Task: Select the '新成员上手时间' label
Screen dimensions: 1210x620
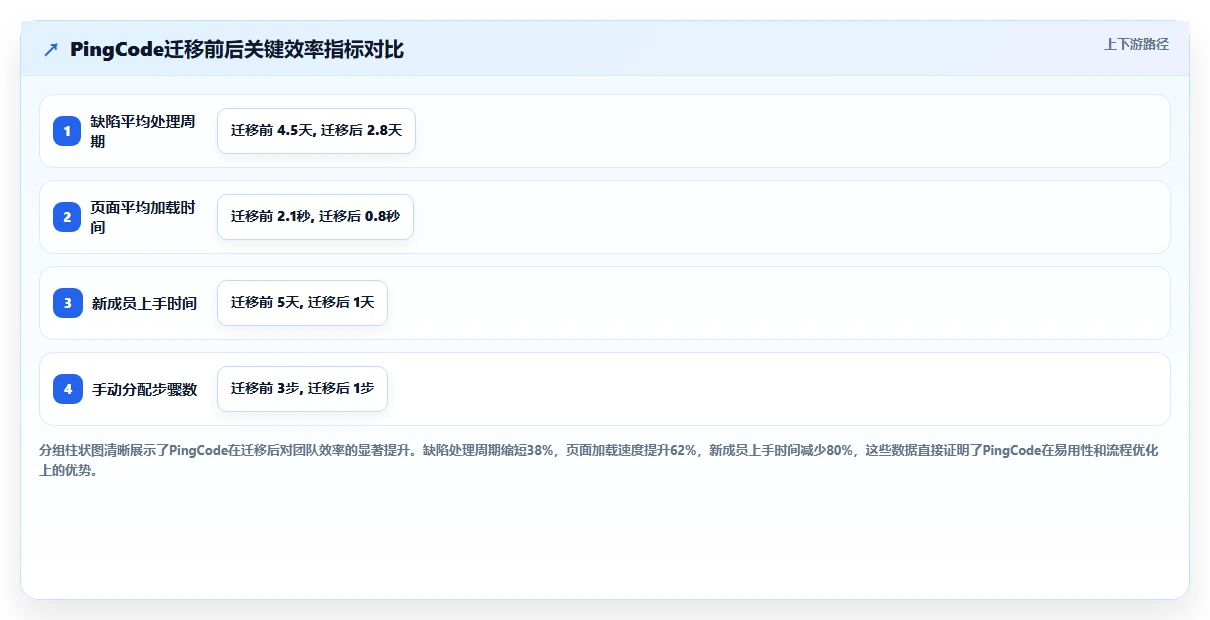Action: point(144,303)
